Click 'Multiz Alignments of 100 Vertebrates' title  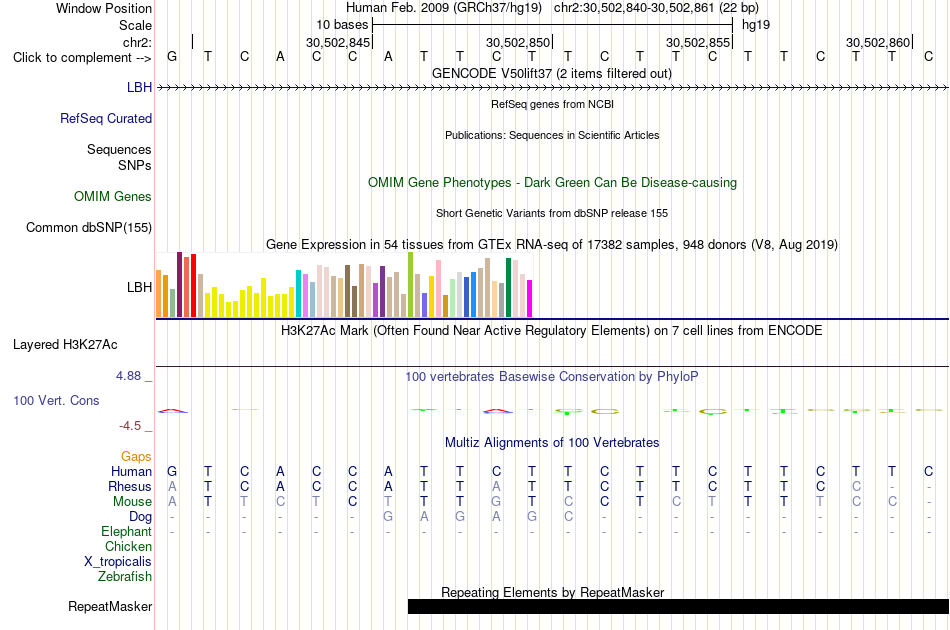(552, 443)
